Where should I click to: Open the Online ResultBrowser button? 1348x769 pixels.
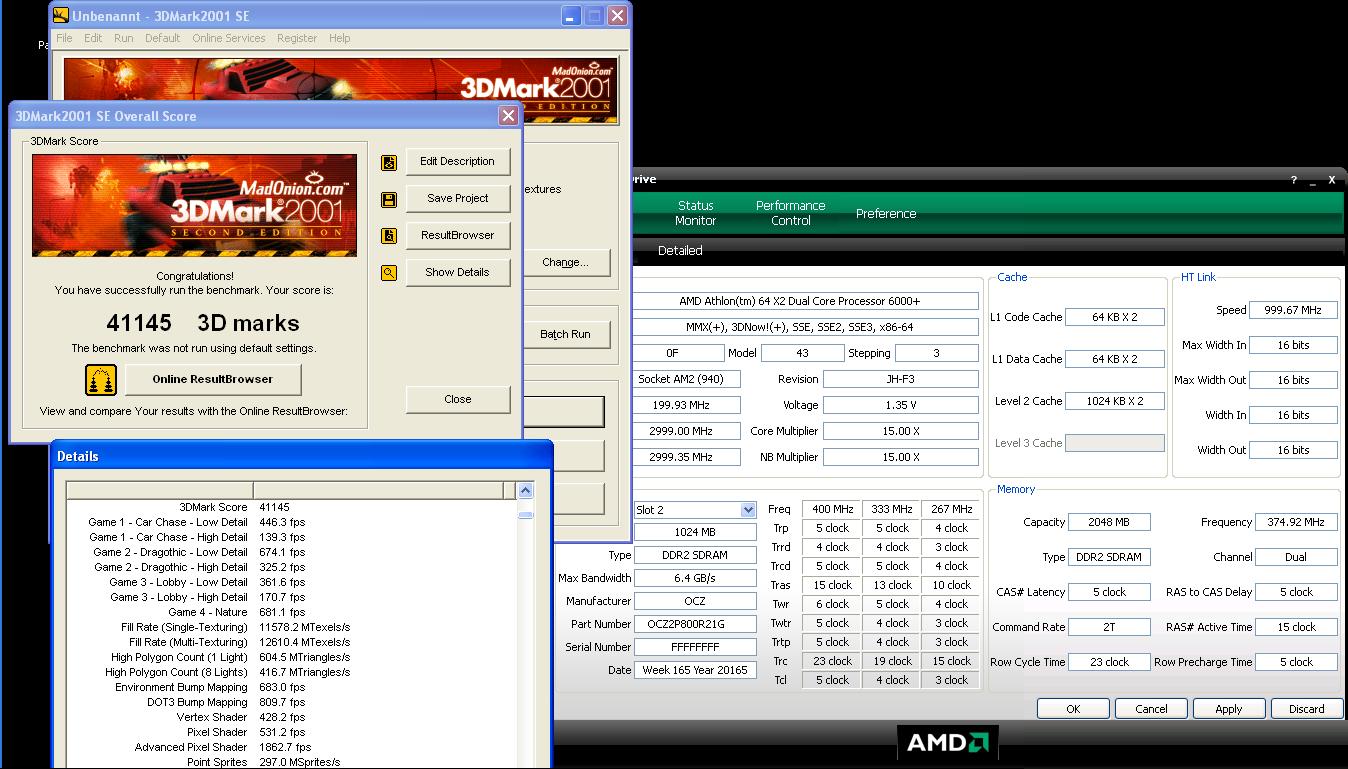(212, 380)
